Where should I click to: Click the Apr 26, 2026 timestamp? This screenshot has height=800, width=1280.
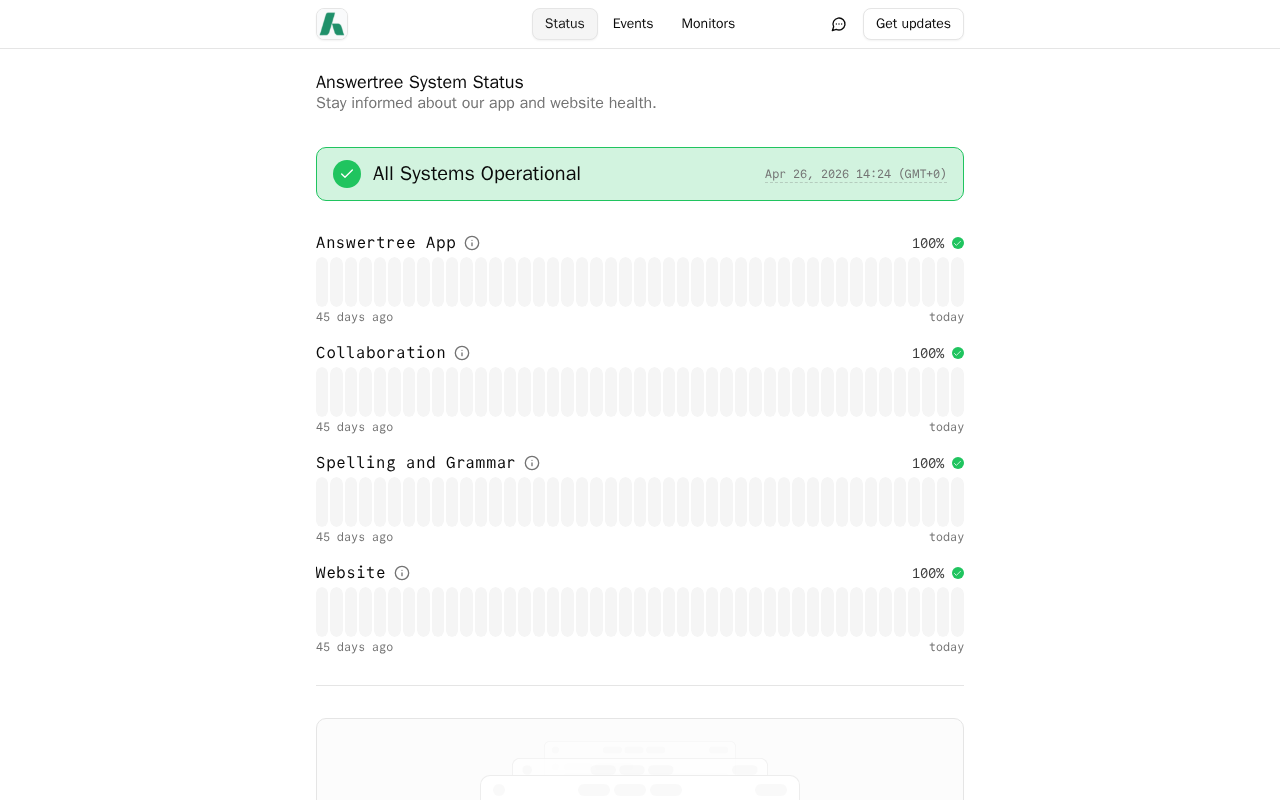point(855,174)
